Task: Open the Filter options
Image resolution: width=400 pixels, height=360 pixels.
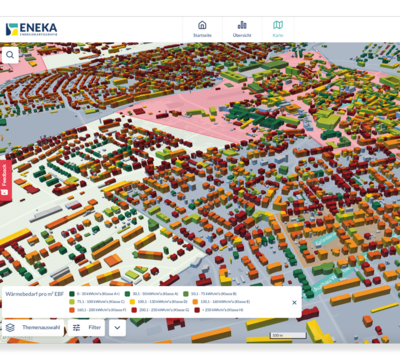Action: (x=86, y=327)
